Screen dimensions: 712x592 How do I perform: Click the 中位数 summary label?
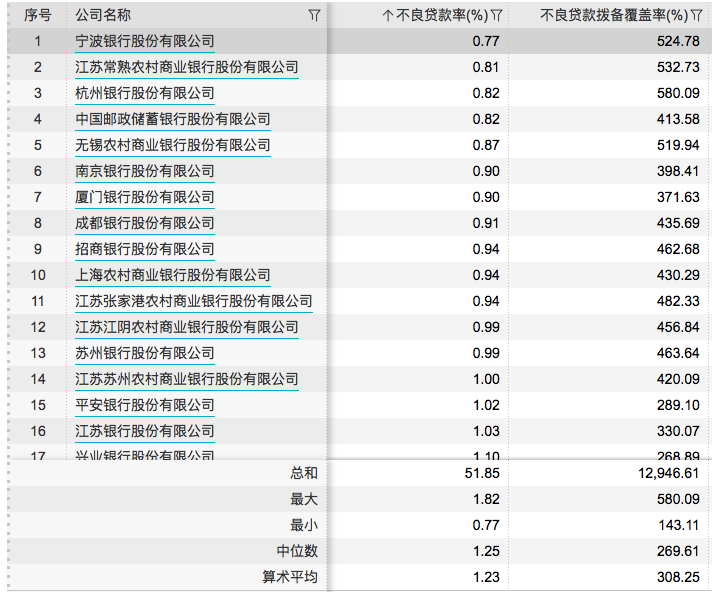[297, 551]
